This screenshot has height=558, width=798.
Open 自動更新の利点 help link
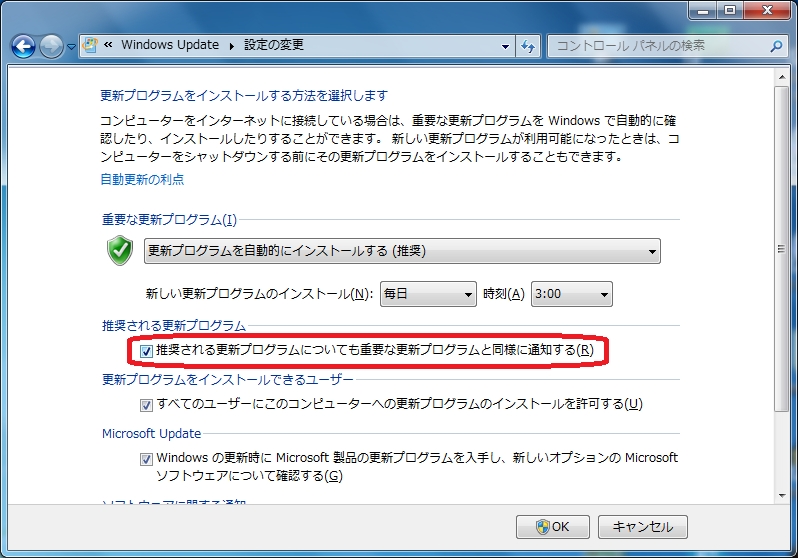pyautogui.click(x=142, y=179)
